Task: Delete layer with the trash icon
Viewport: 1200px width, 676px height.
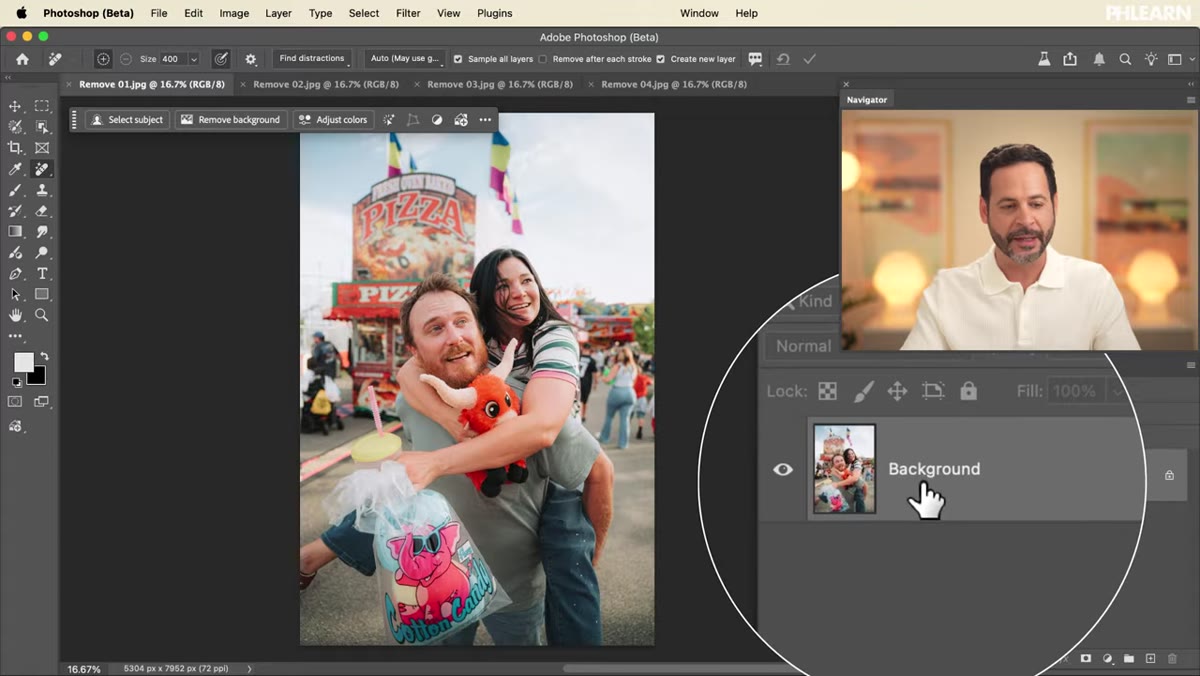Action: [1172, 659]
